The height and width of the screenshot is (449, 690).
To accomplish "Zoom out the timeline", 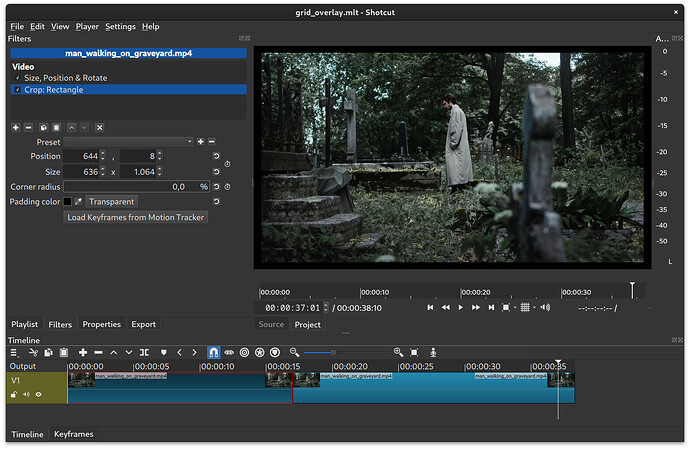I will [294, 353].
